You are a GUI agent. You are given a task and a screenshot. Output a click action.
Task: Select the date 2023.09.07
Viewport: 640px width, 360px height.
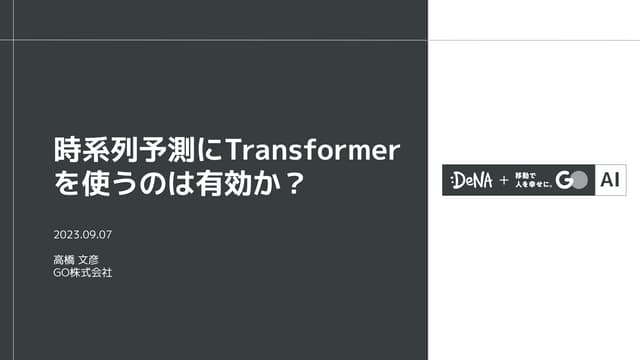pos(82,235)
